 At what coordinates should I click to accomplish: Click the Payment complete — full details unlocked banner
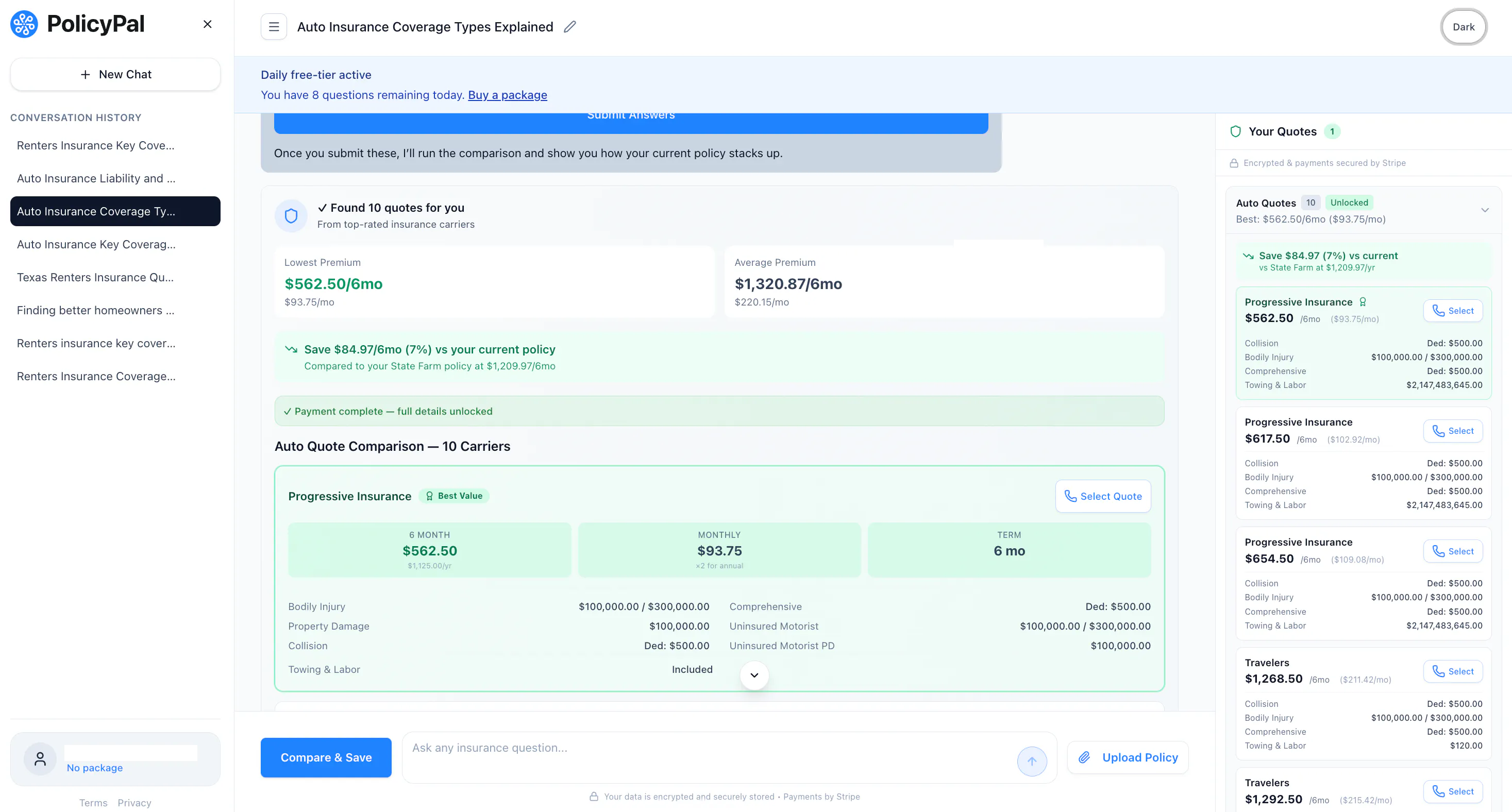point(719,411)
